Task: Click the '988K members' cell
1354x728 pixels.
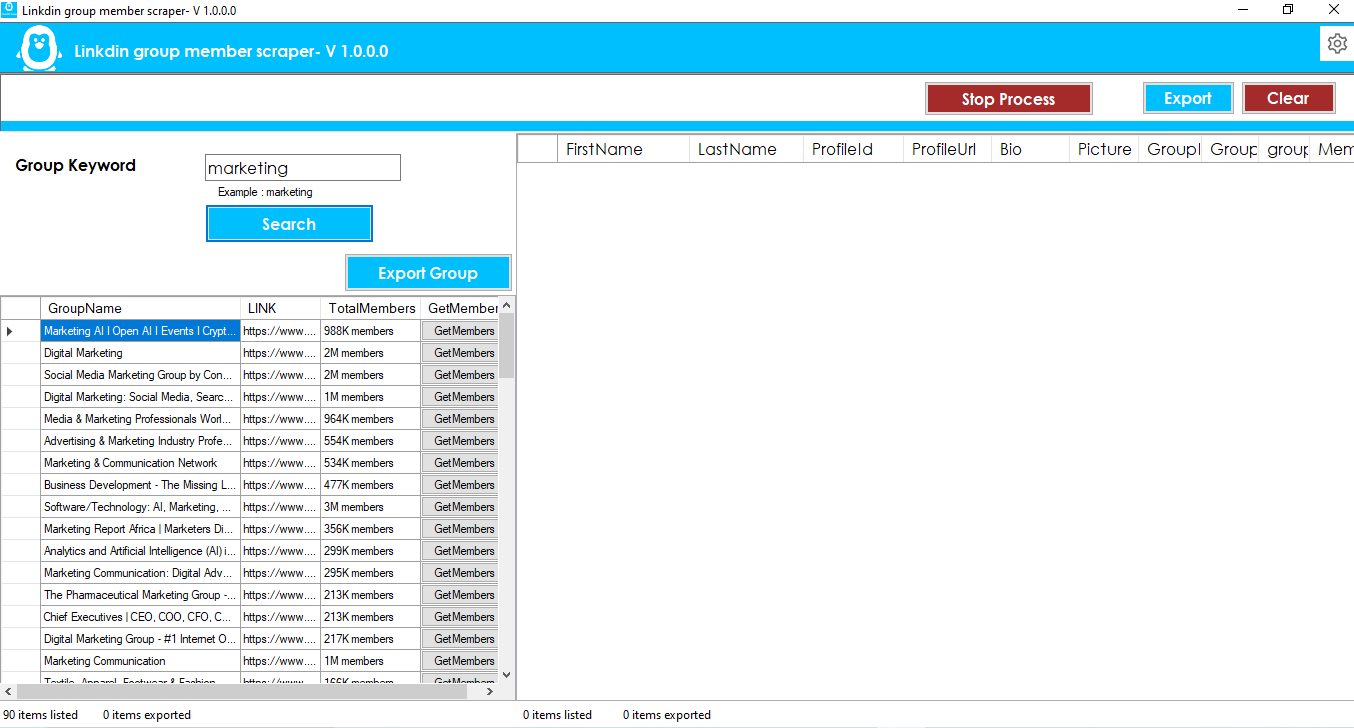Action: pyautogui.click(x=371, y=331)
